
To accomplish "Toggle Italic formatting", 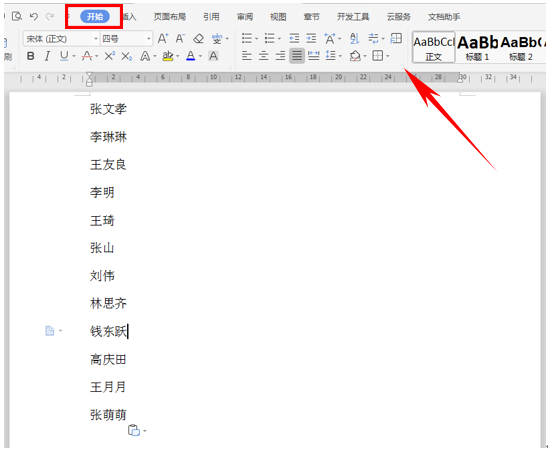I will pyautogui.click(x=47, y=56).
